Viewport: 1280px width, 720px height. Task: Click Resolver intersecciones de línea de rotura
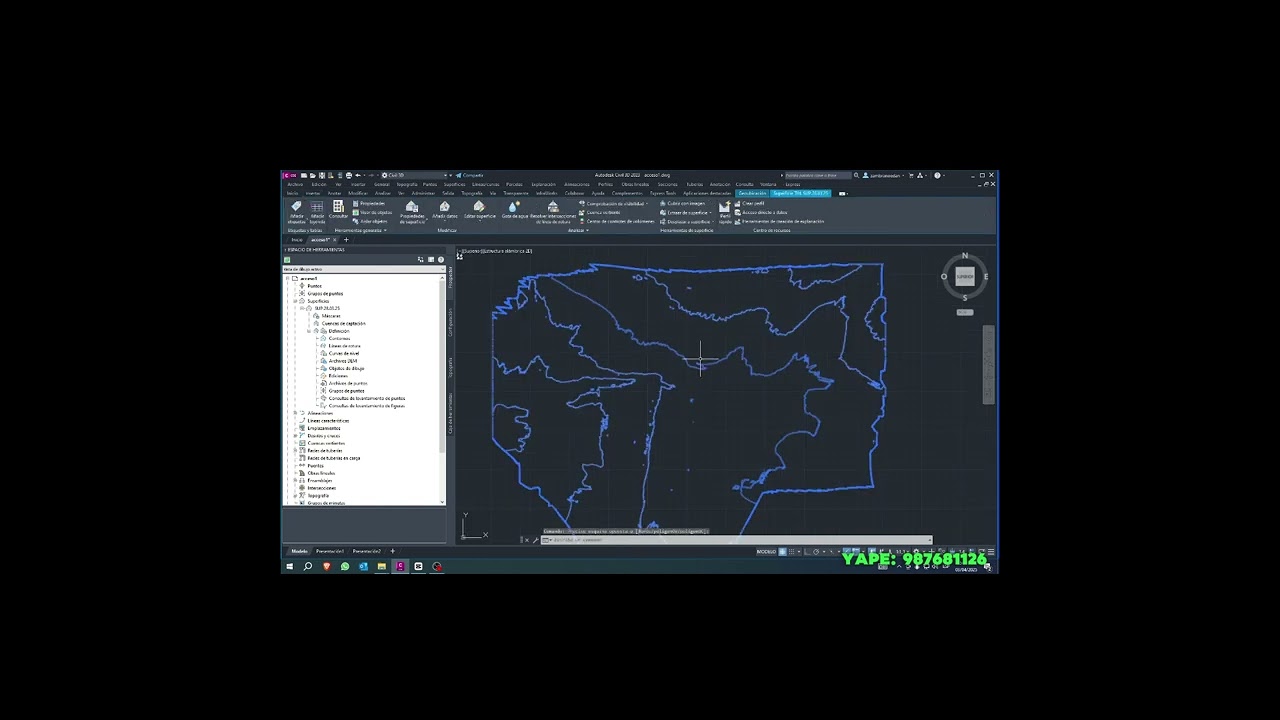pos(553,211)
